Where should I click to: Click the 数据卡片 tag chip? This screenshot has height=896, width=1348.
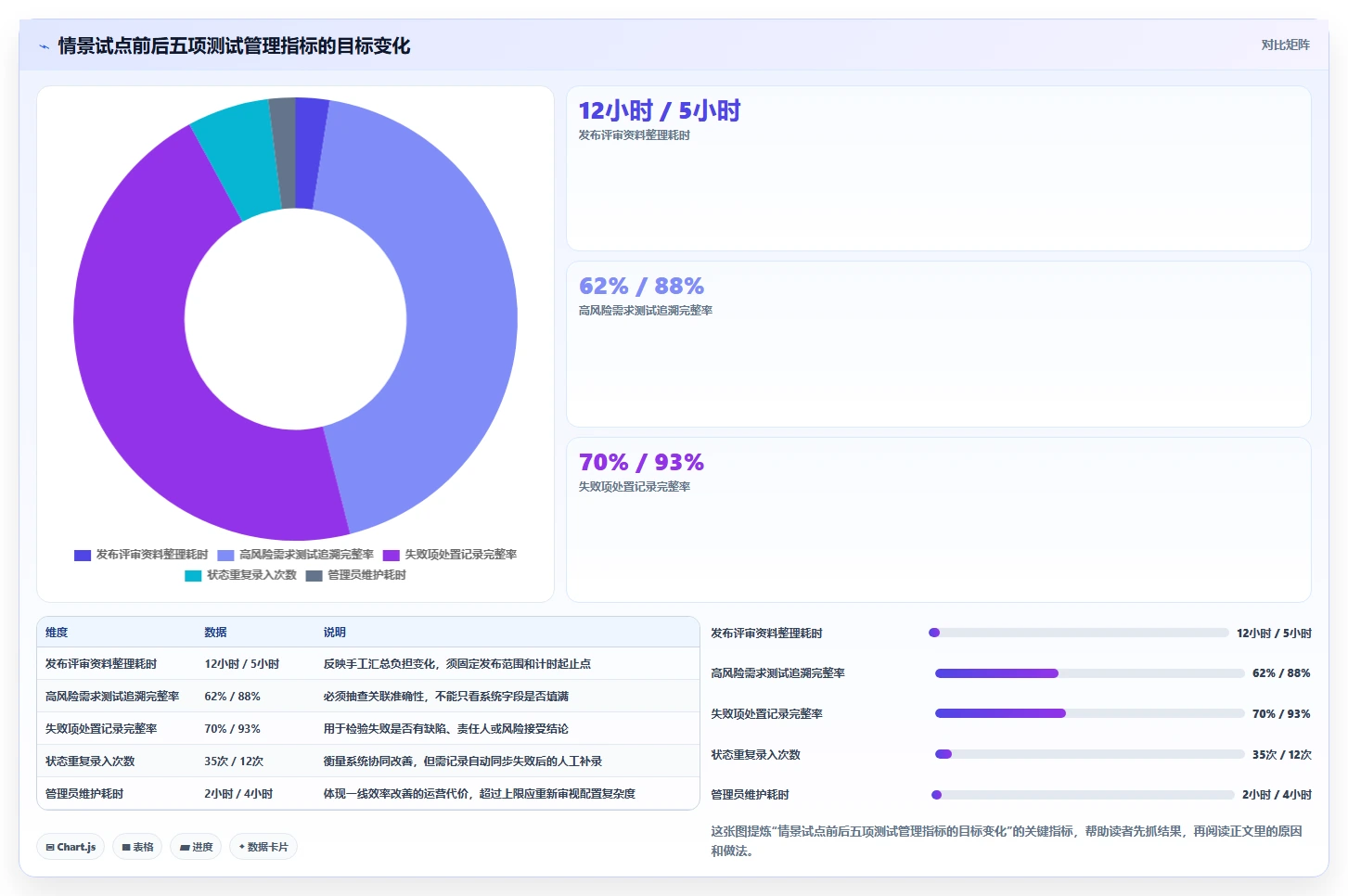pyautogui.click(x=263, y=847)
